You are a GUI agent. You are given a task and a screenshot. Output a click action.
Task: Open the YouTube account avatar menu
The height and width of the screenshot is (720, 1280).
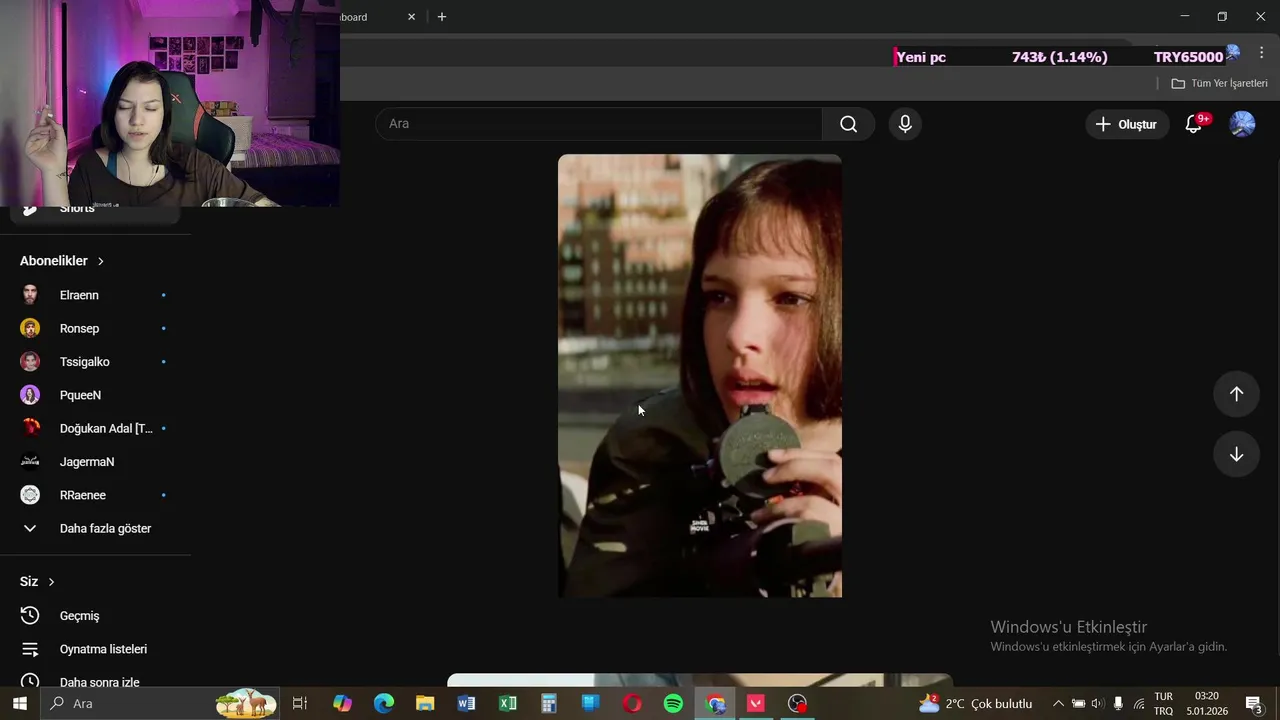pyautogui.click(x=1242, y=124)
